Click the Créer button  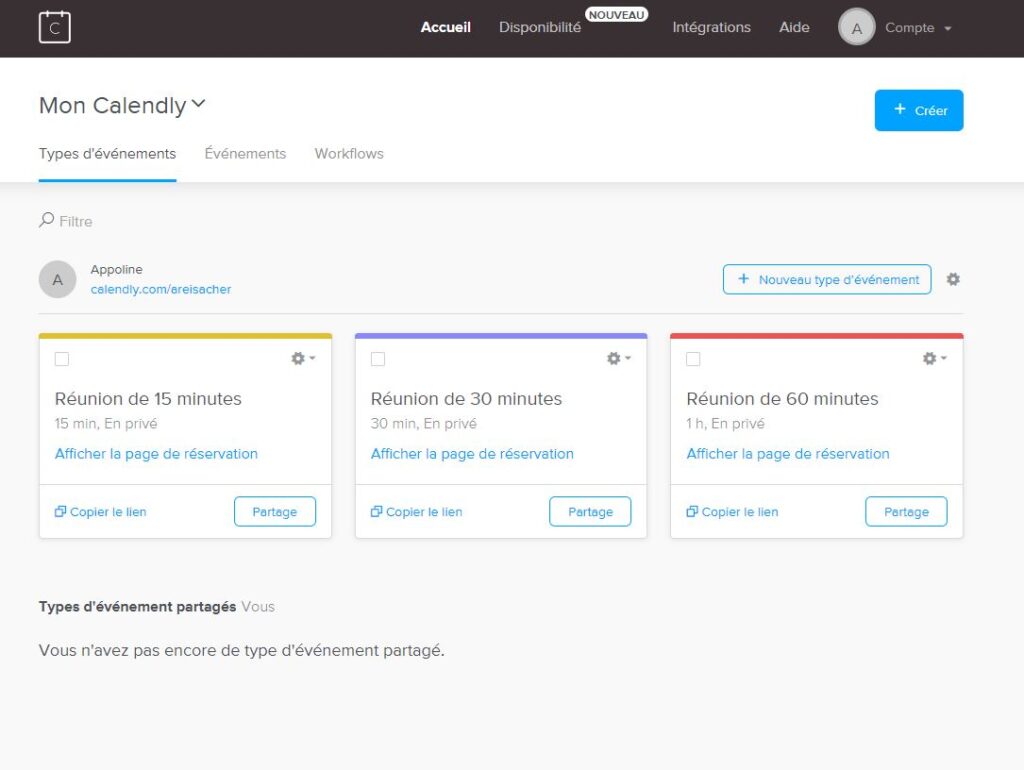click(x=918, y=110)
